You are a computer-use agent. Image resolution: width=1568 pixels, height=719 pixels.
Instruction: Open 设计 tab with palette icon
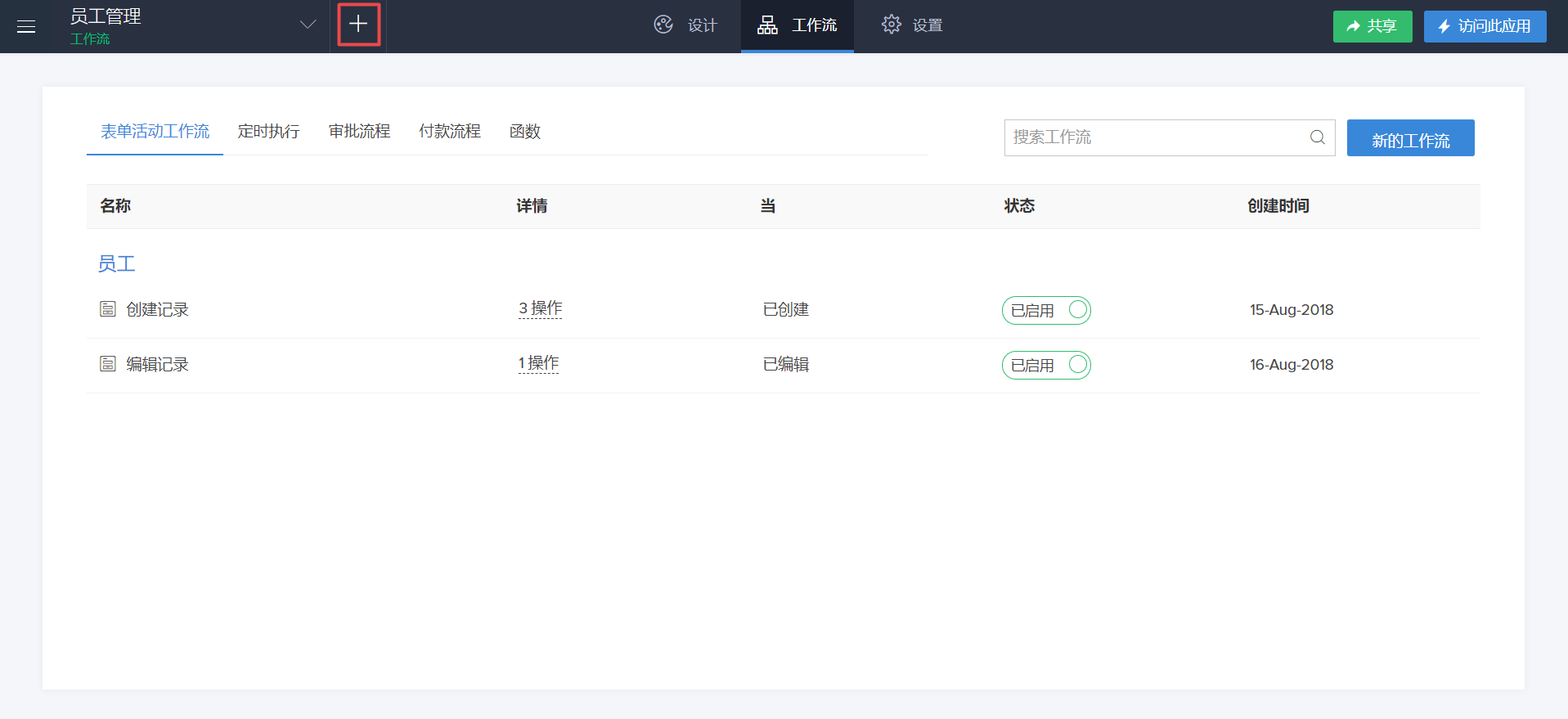coord(685,25)
